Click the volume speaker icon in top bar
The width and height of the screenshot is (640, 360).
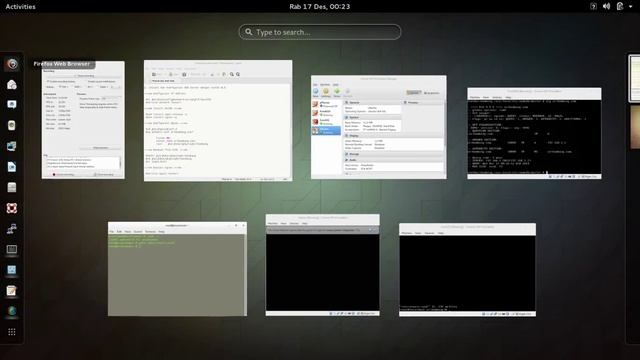click(x=607, y=6)
